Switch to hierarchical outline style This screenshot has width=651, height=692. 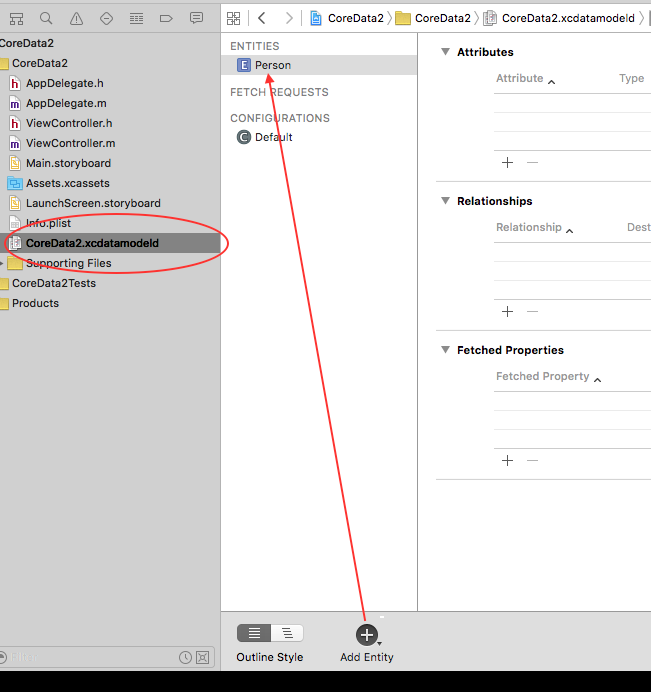tap(287, 633)
